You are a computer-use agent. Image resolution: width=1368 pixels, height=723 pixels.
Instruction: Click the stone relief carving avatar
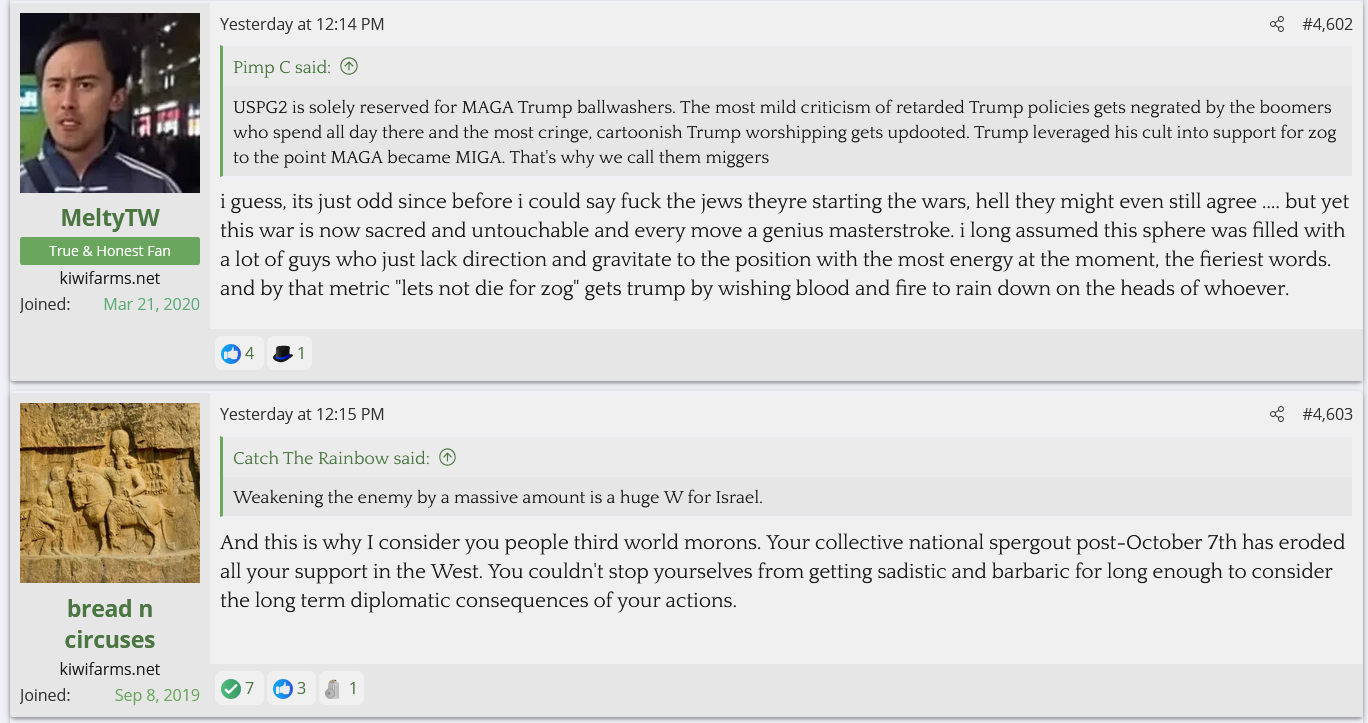110,492
